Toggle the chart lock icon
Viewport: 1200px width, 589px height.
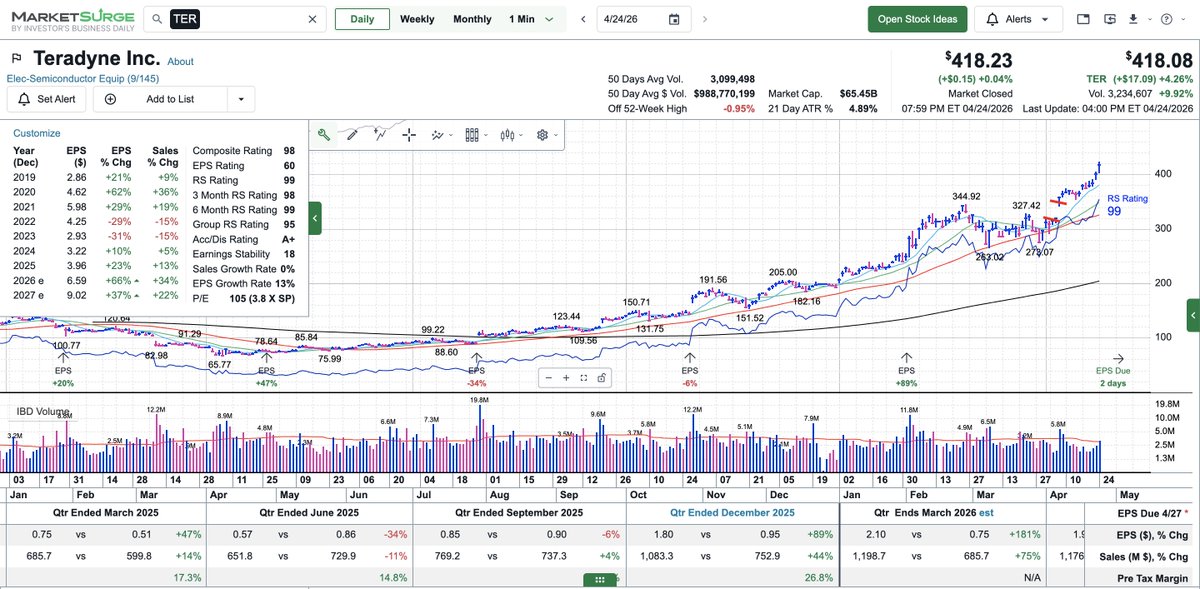600,378
